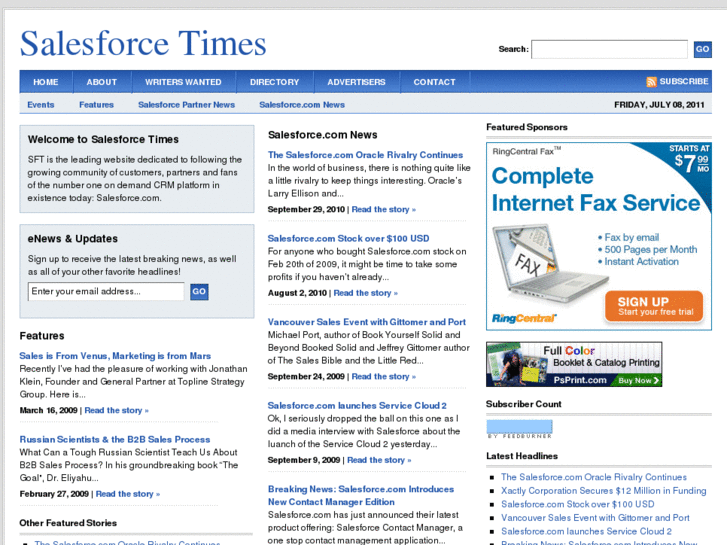
Task: Open the Home menu item
Action: [x=46, y=82]
